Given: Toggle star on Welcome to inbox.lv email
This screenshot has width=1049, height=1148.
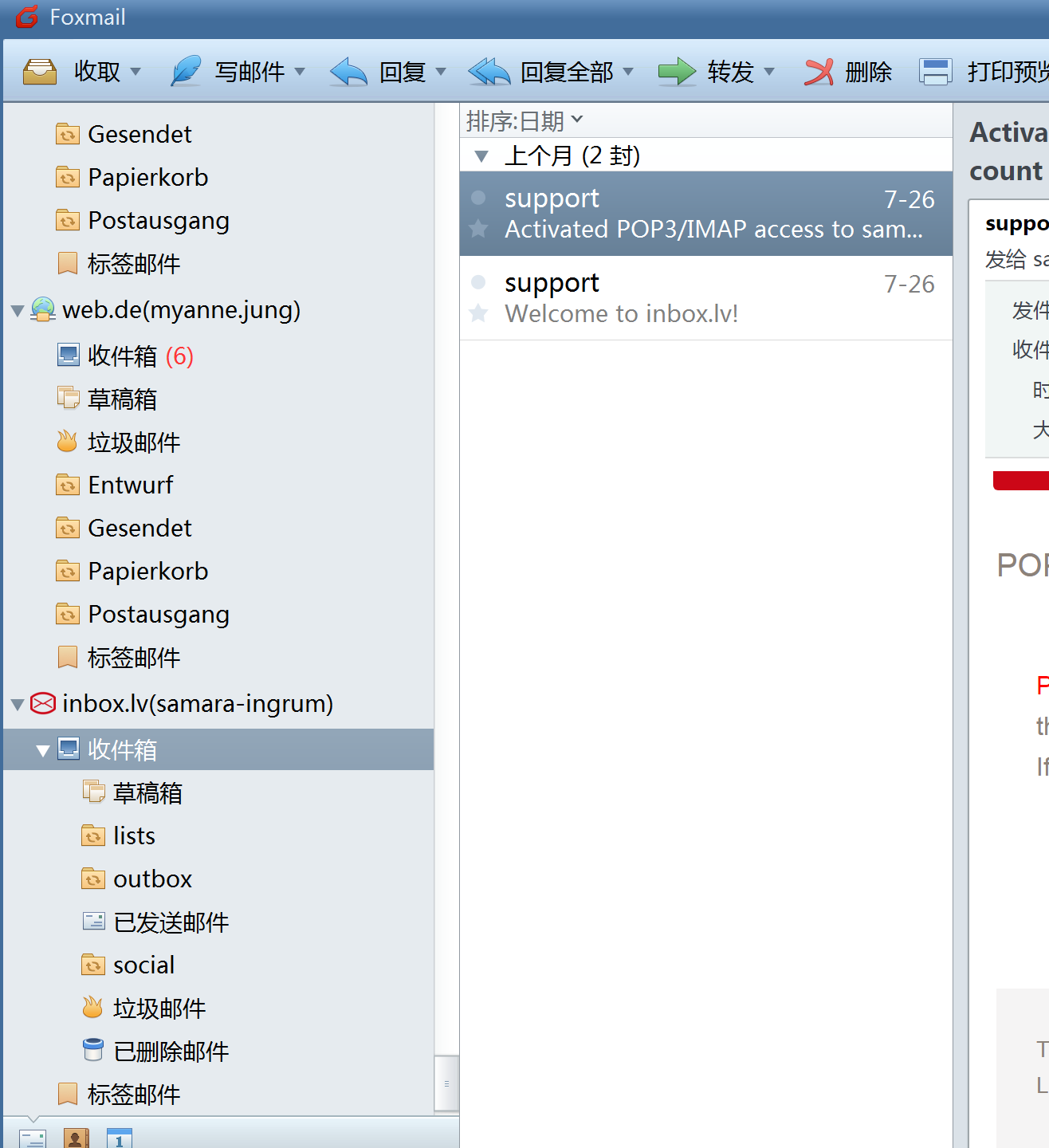Looking at the screenshot, I should pyautogui.click(x=479, y=313).
